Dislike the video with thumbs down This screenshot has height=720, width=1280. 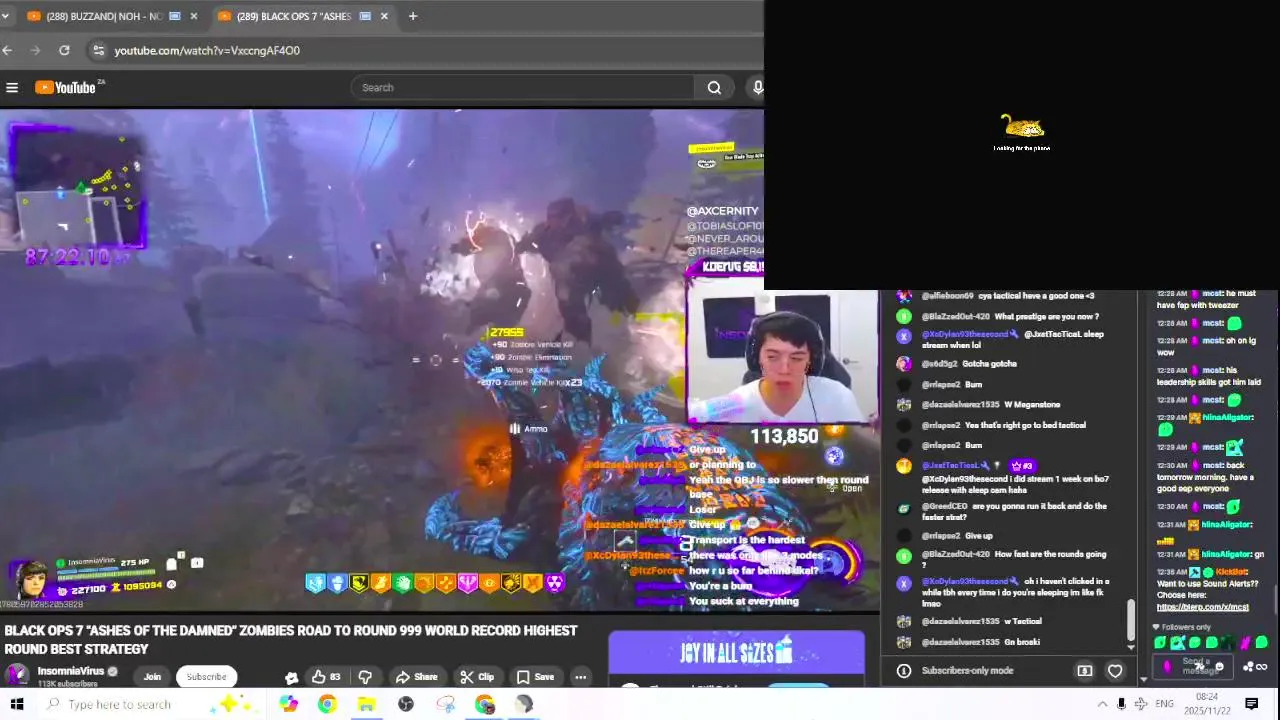tap(365, 677)
